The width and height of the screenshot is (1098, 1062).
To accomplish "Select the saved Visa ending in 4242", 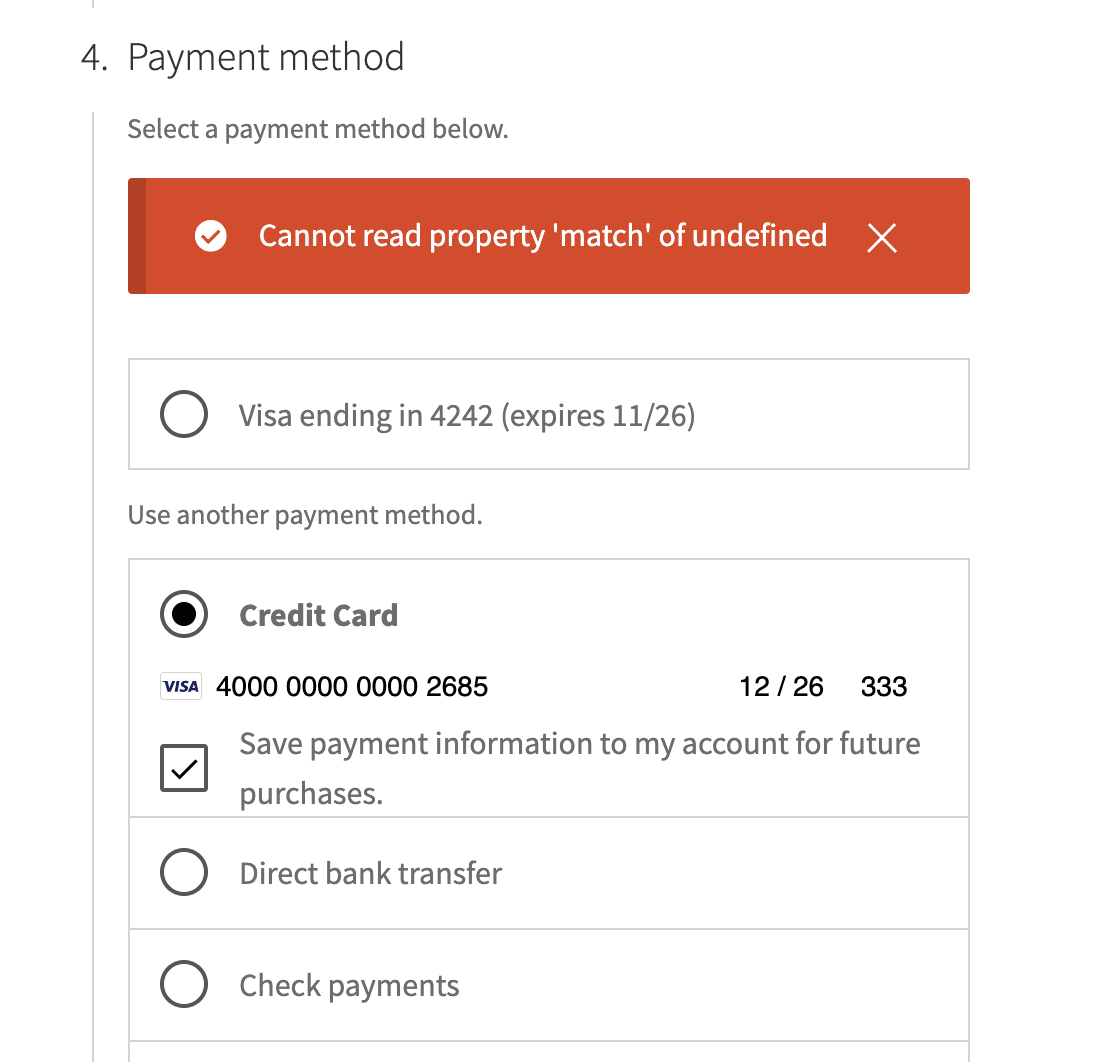I will point(184,414).
